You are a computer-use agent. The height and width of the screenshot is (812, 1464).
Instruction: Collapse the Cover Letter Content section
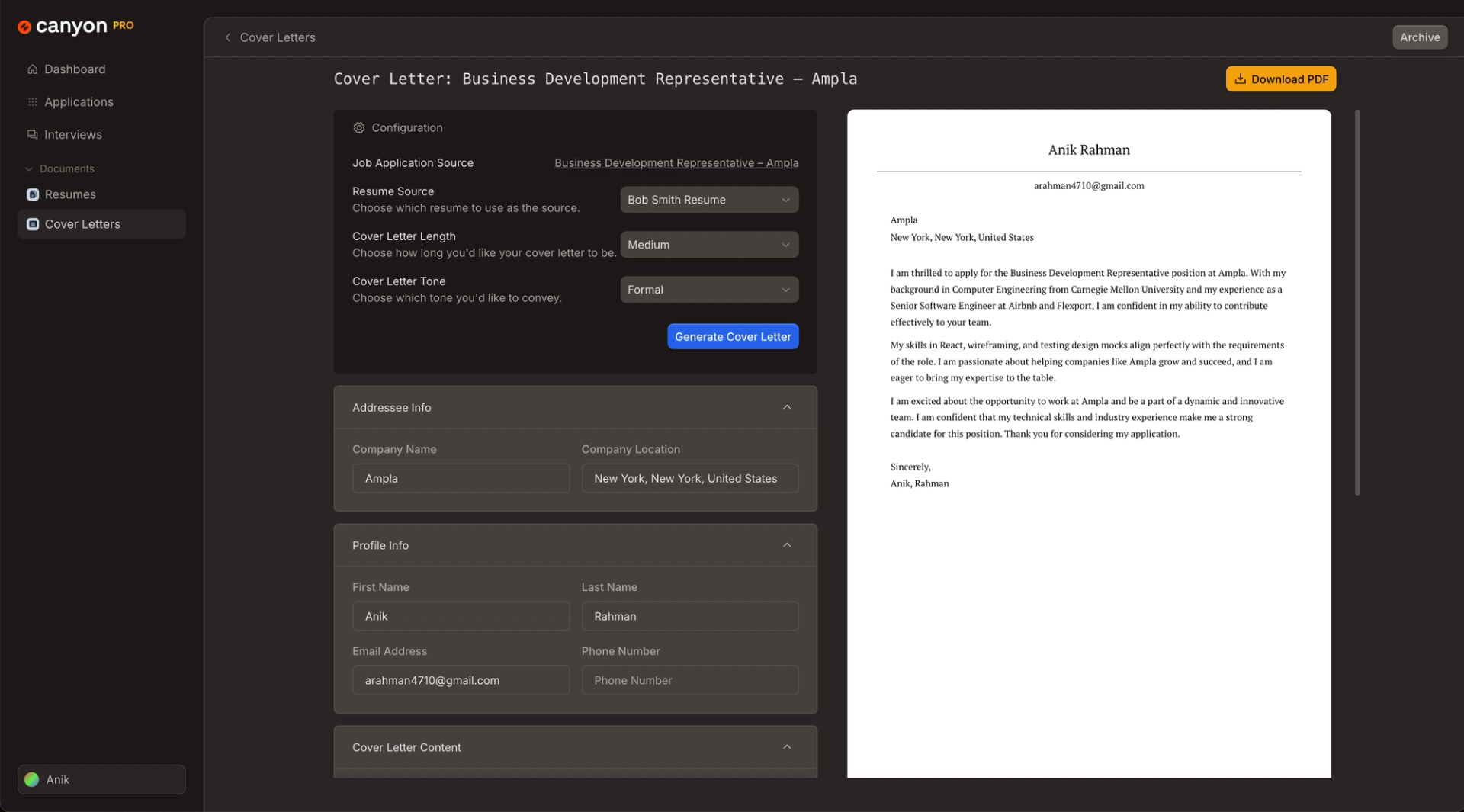click(x=787, y=747)
